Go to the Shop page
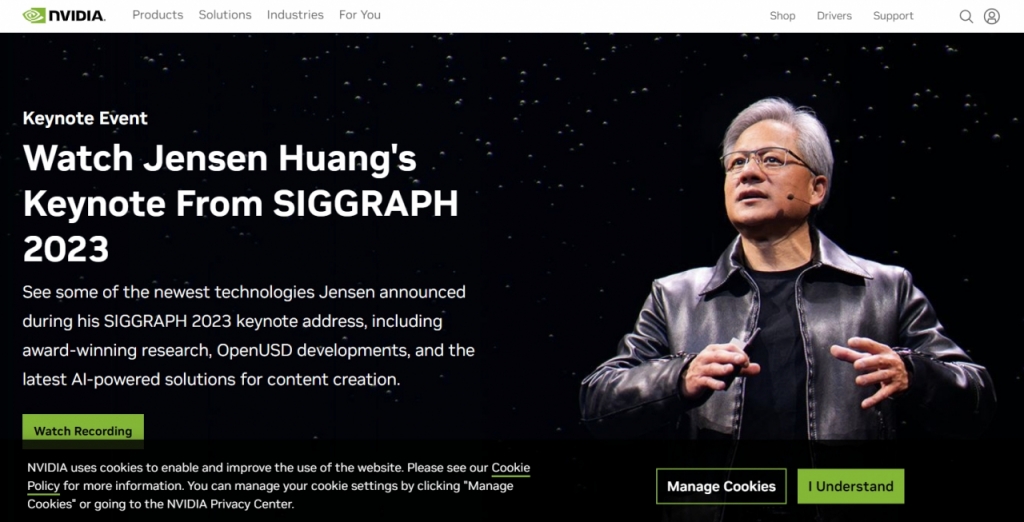 [782, 16]
